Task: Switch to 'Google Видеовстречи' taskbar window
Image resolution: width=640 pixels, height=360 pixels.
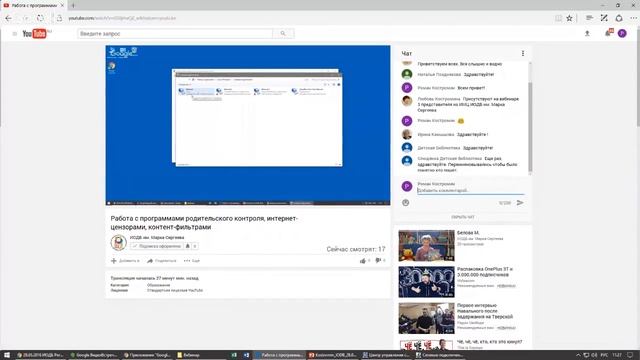Action: (x=94, y=355)
